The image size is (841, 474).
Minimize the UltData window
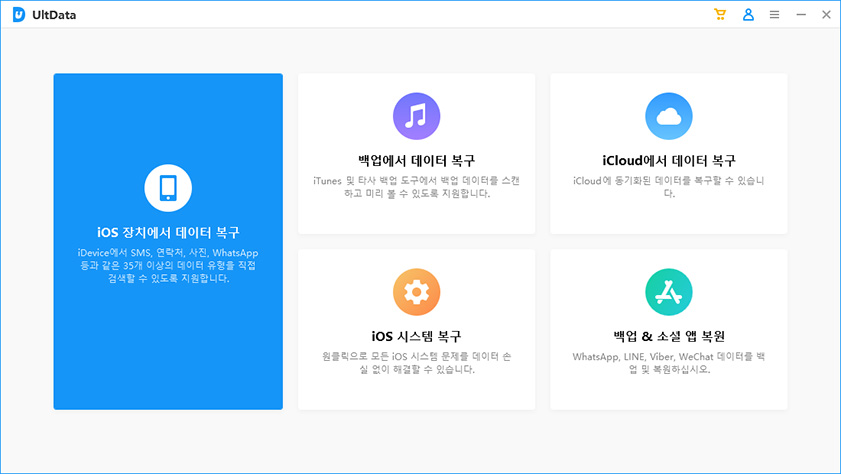(801, 15)
